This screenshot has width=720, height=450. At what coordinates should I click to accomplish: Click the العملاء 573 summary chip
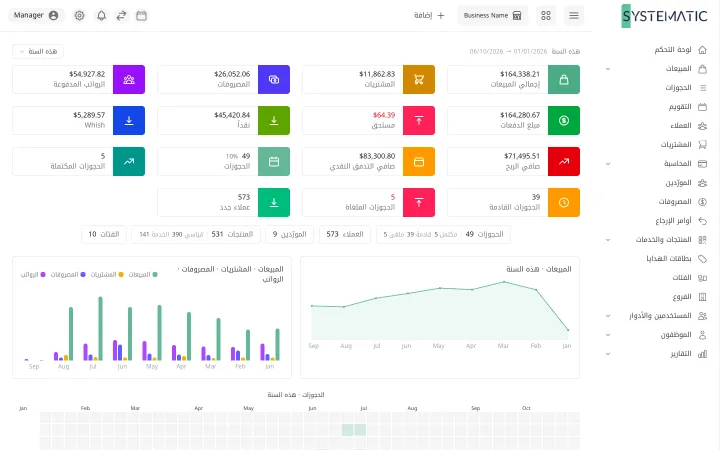point(345,234)
